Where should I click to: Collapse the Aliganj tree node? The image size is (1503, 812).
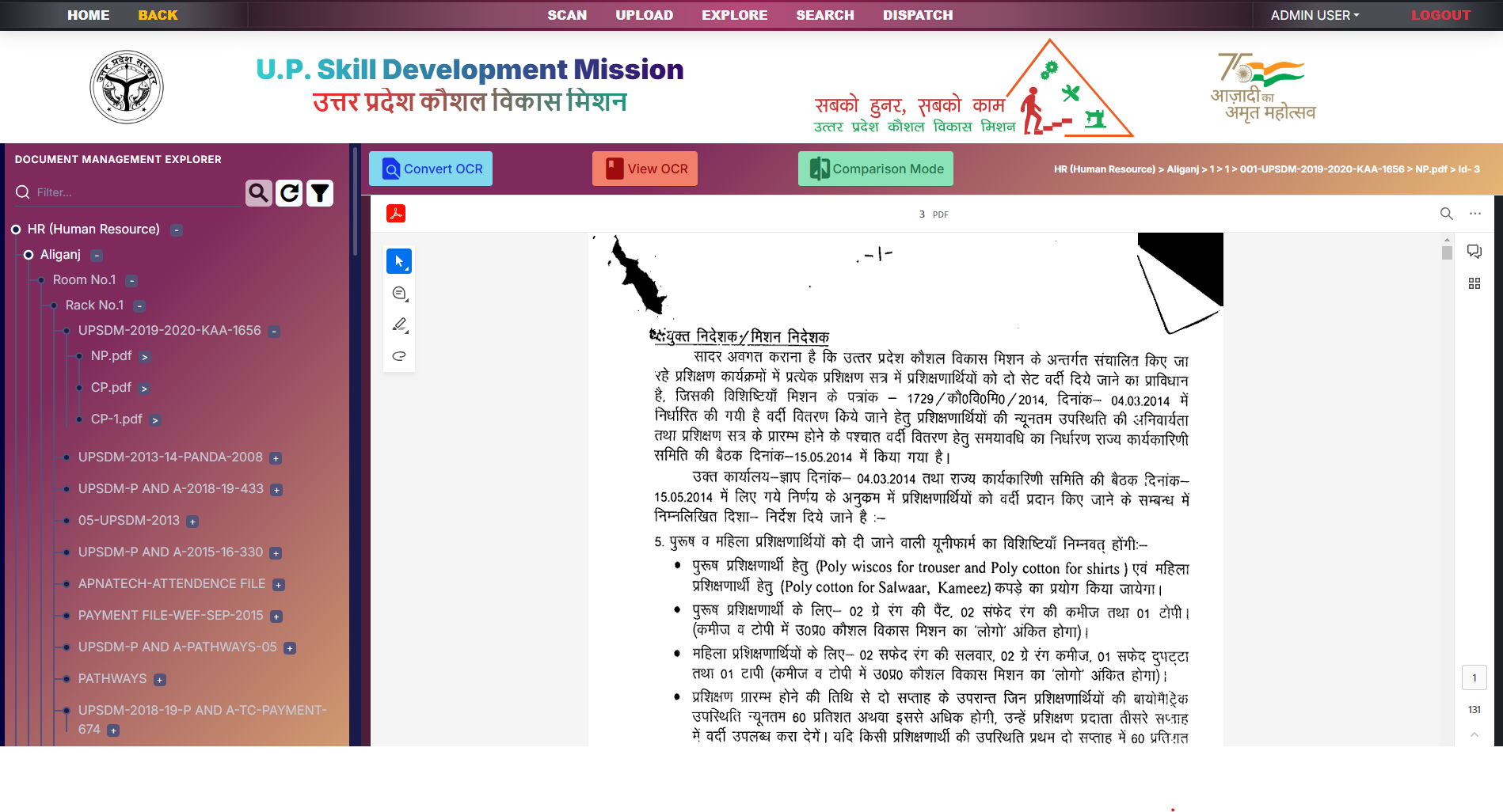coord(97,256)
